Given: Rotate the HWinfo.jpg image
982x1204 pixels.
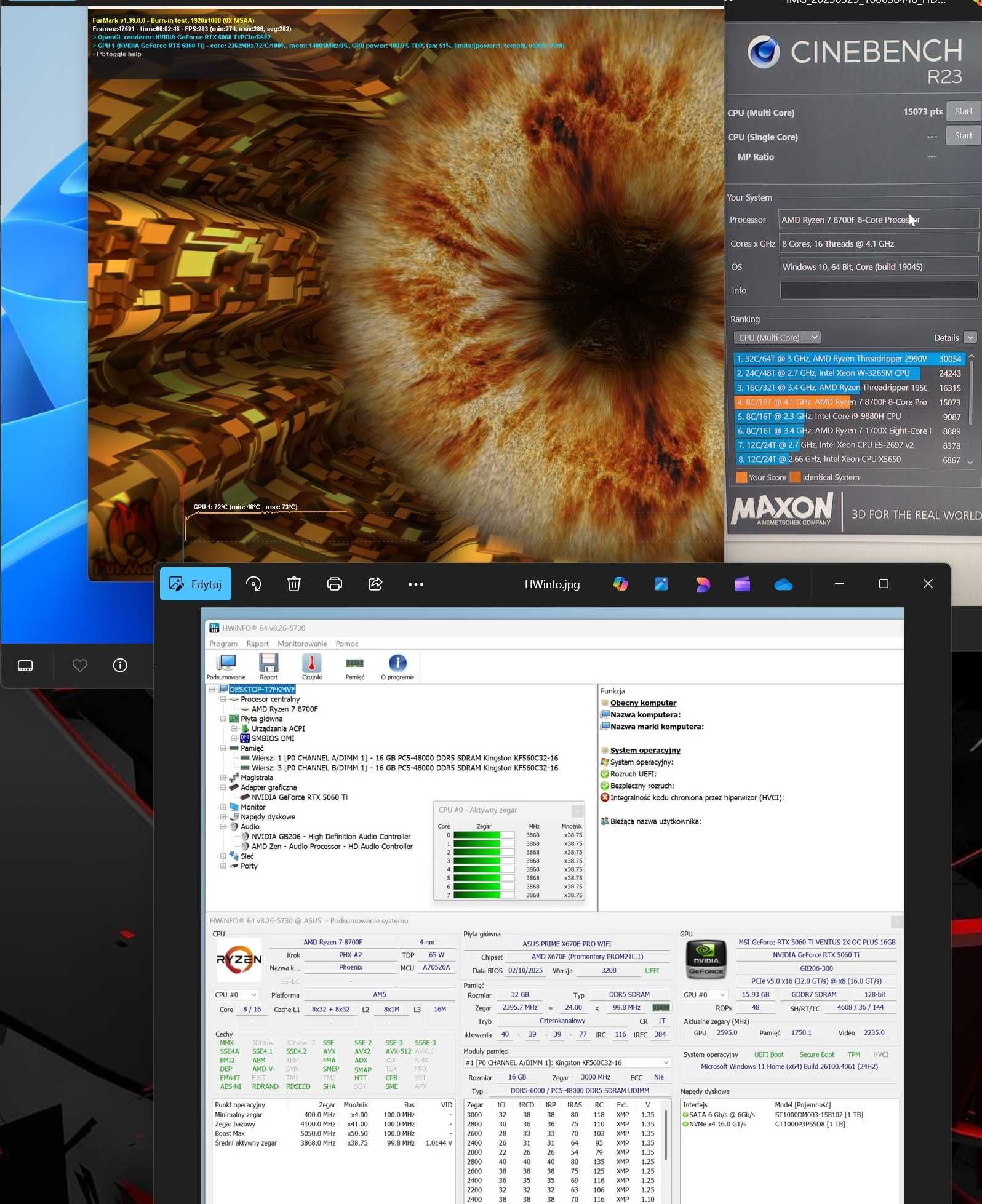Looking at the screenshot, I should [253, 584].
